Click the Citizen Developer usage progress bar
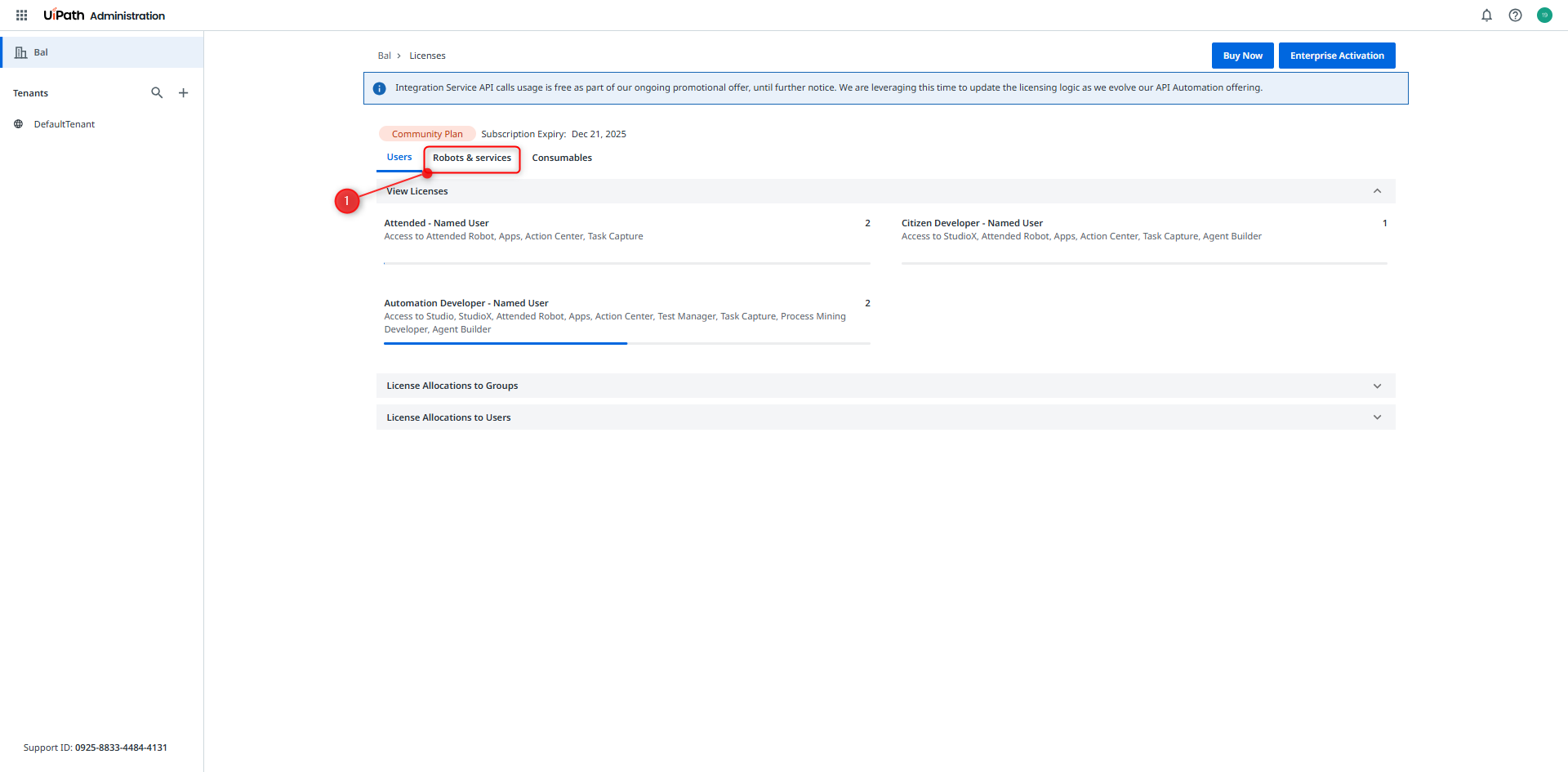This screenshot has height=772, width=1568. pyautogui.click(x=1144, y=263)
